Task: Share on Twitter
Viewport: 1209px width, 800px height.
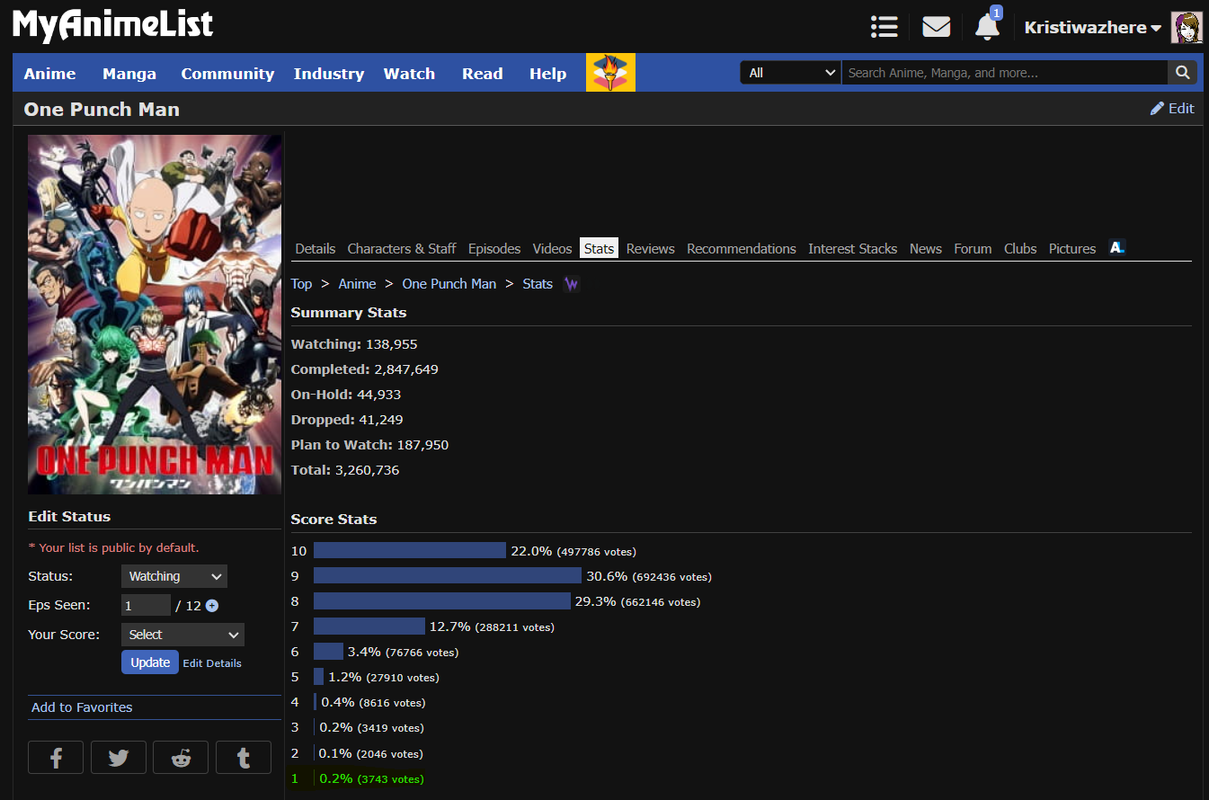Action: pyautogui.click(x=118, y=758)
